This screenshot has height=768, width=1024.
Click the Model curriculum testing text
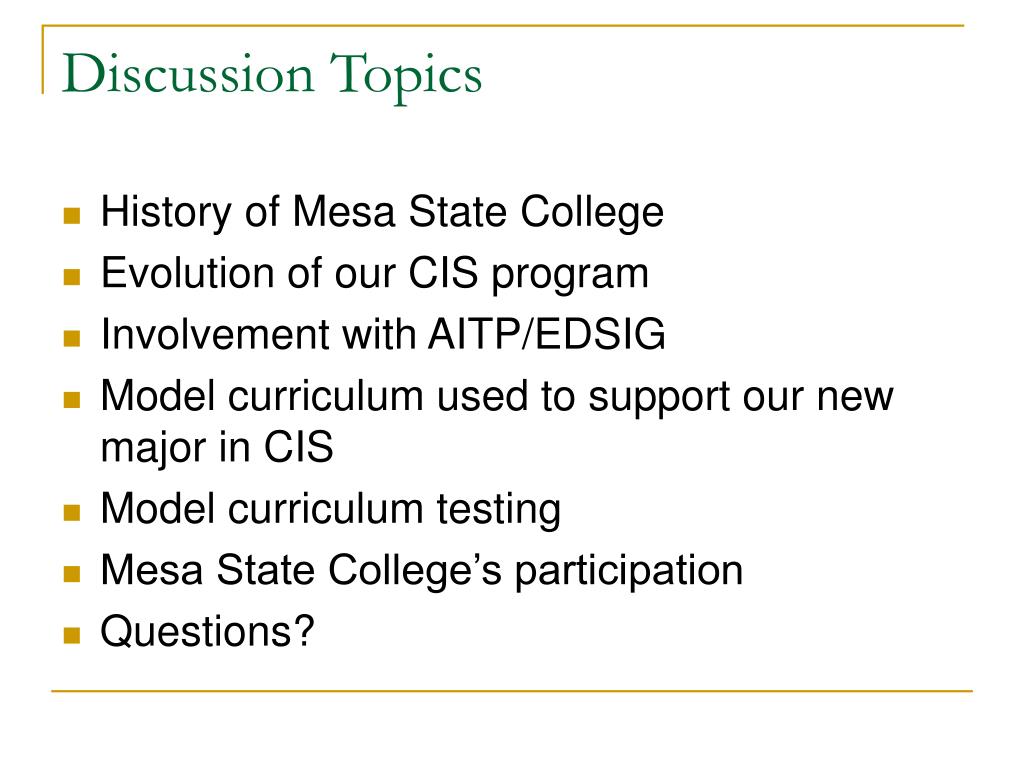point(330,509)
